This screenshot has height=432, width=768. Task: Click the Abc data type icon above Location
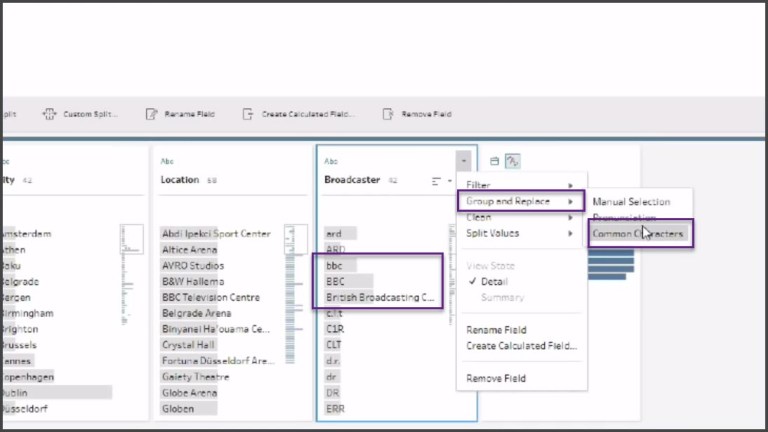pos(167,161)
